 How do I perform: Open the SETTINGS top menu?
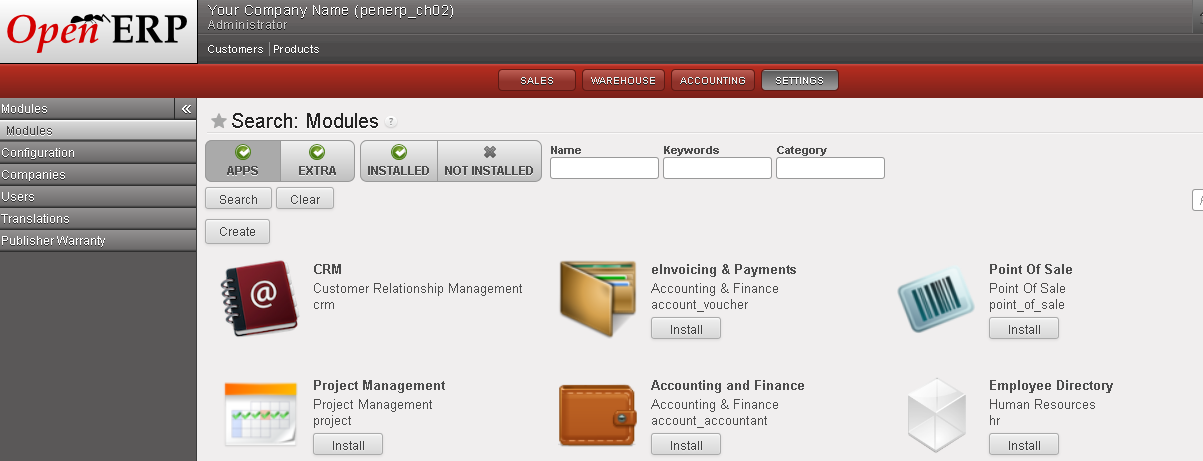tap(799, 80)
